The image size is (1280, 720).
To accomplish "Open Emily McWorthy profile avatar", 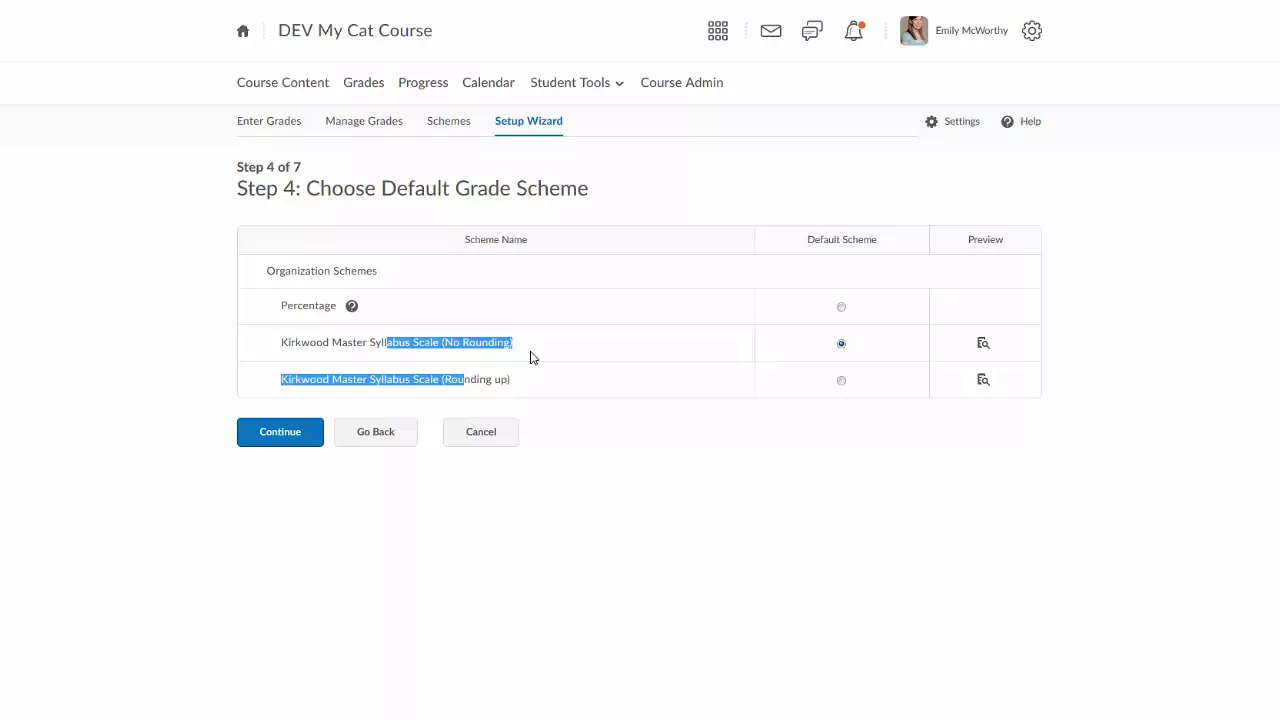I will tap(914, 31).
